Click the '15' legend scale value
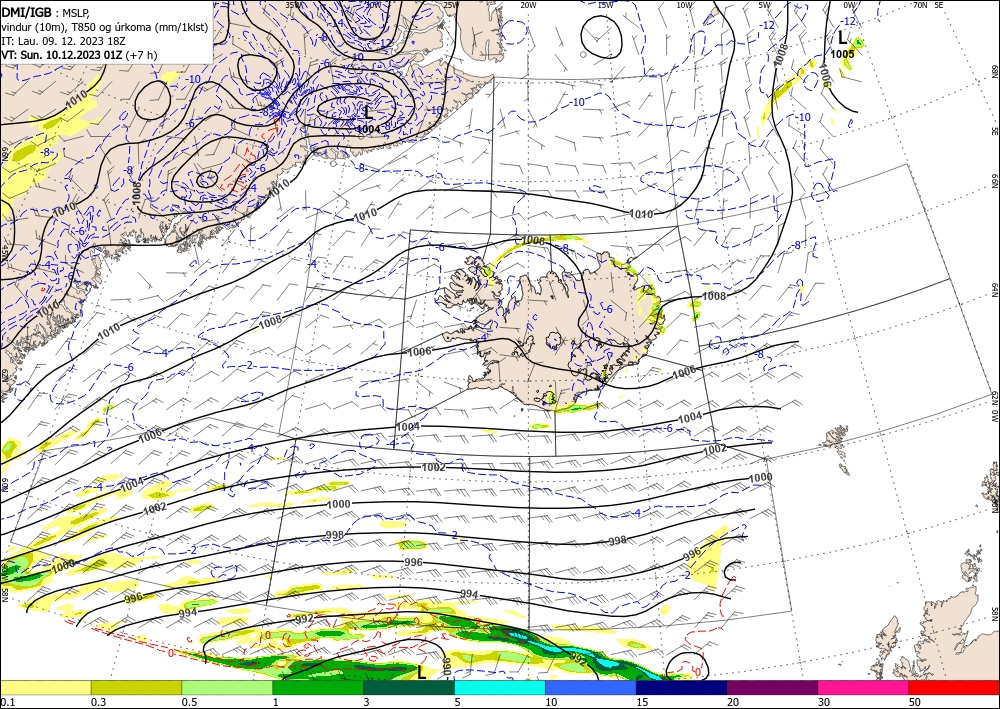 (642, 702)
